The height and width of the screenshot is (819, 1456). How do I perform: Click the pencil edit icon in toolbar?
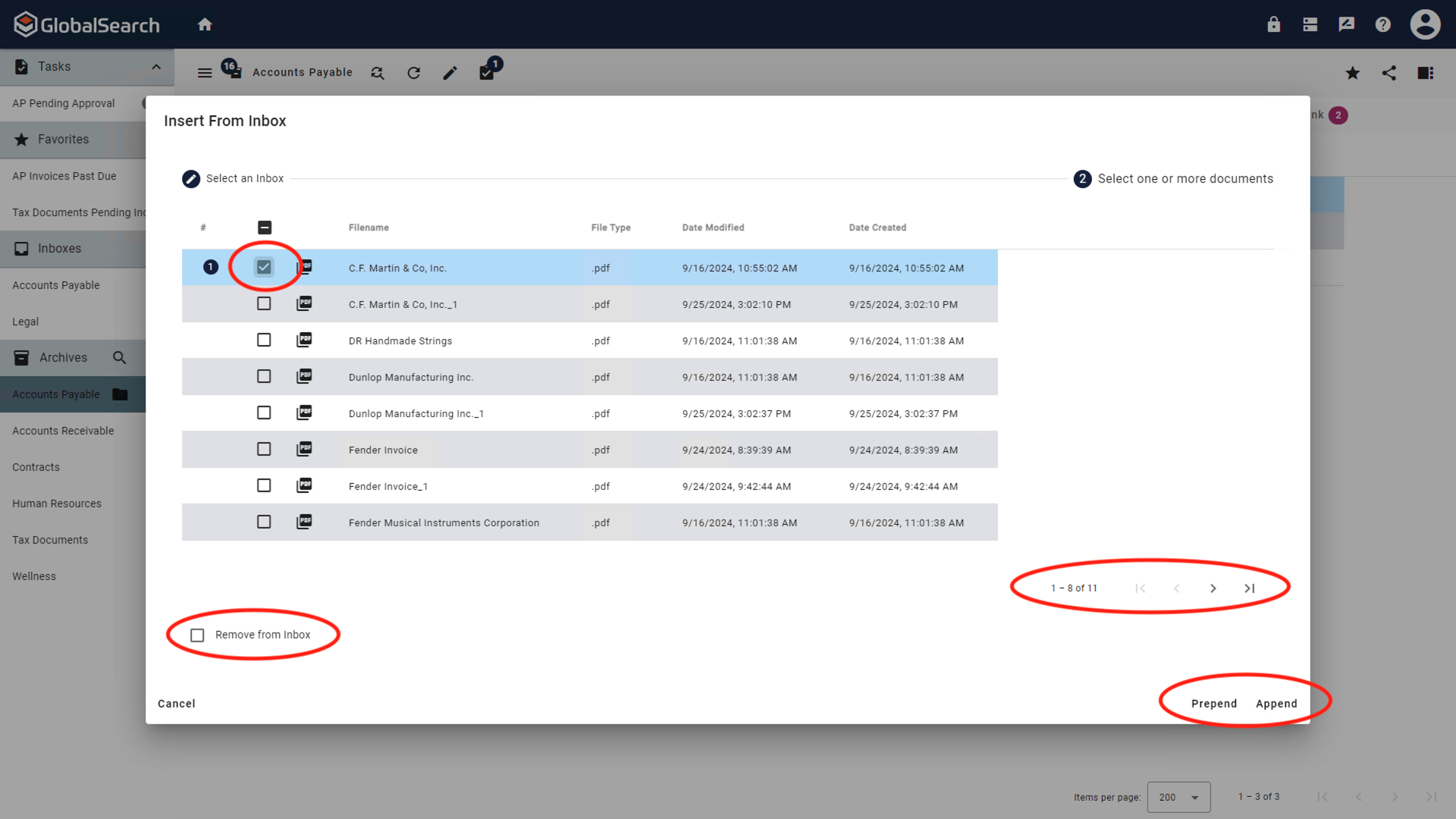[x=450, y=73]
